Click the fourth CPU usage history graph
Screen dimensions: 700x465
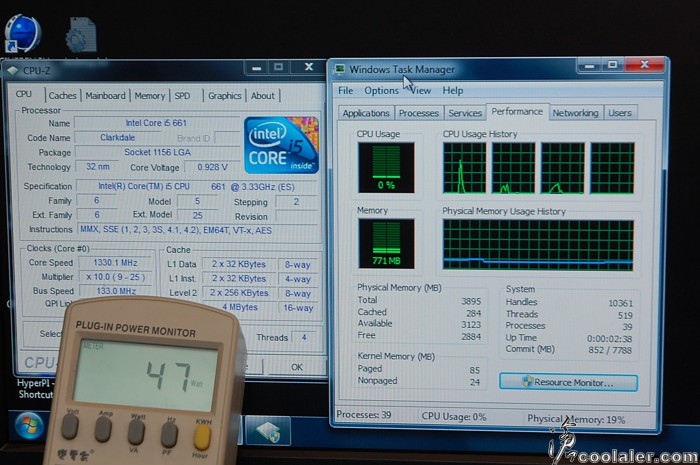coord(612,168)
